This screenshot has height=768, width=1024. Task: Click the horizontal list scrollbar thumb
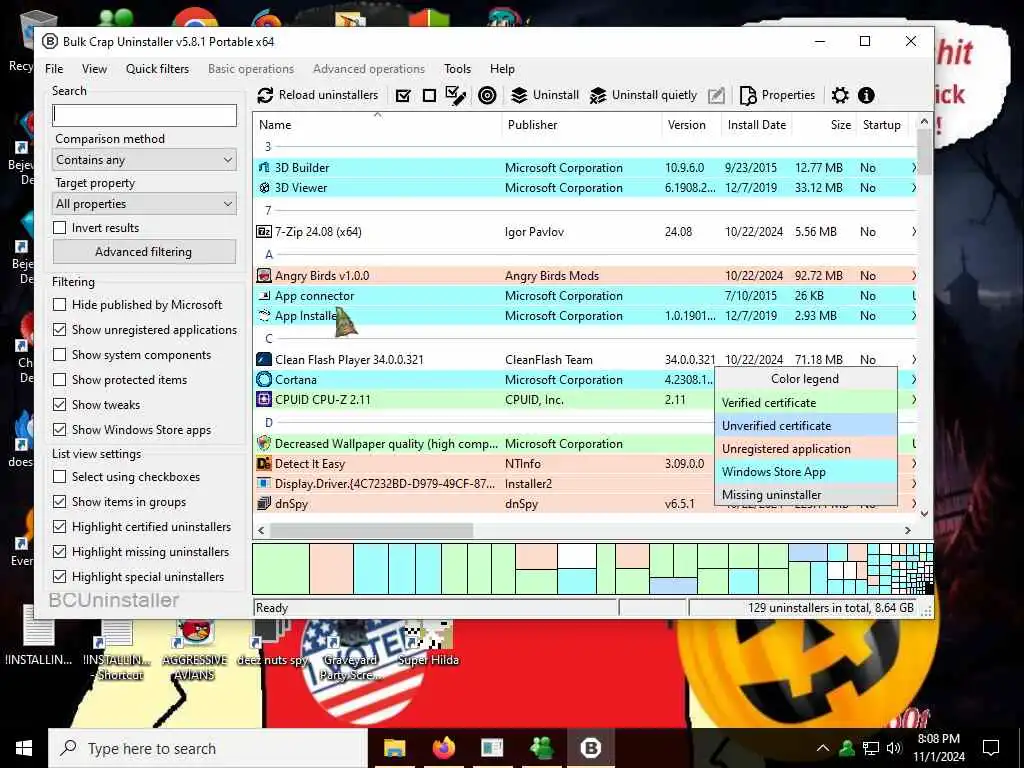[x=371, y=530]
